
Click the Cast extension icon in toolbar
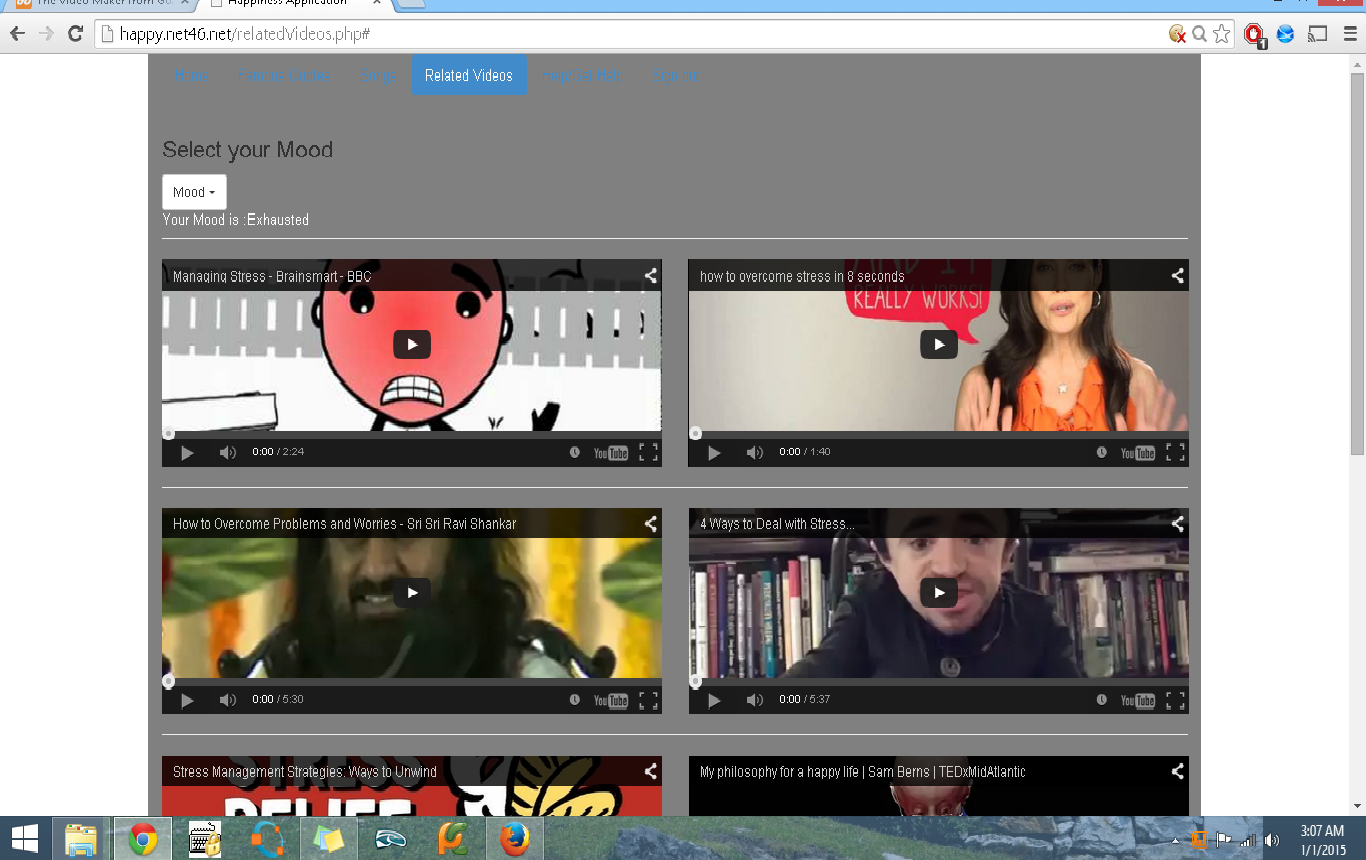coord(1318,34)
